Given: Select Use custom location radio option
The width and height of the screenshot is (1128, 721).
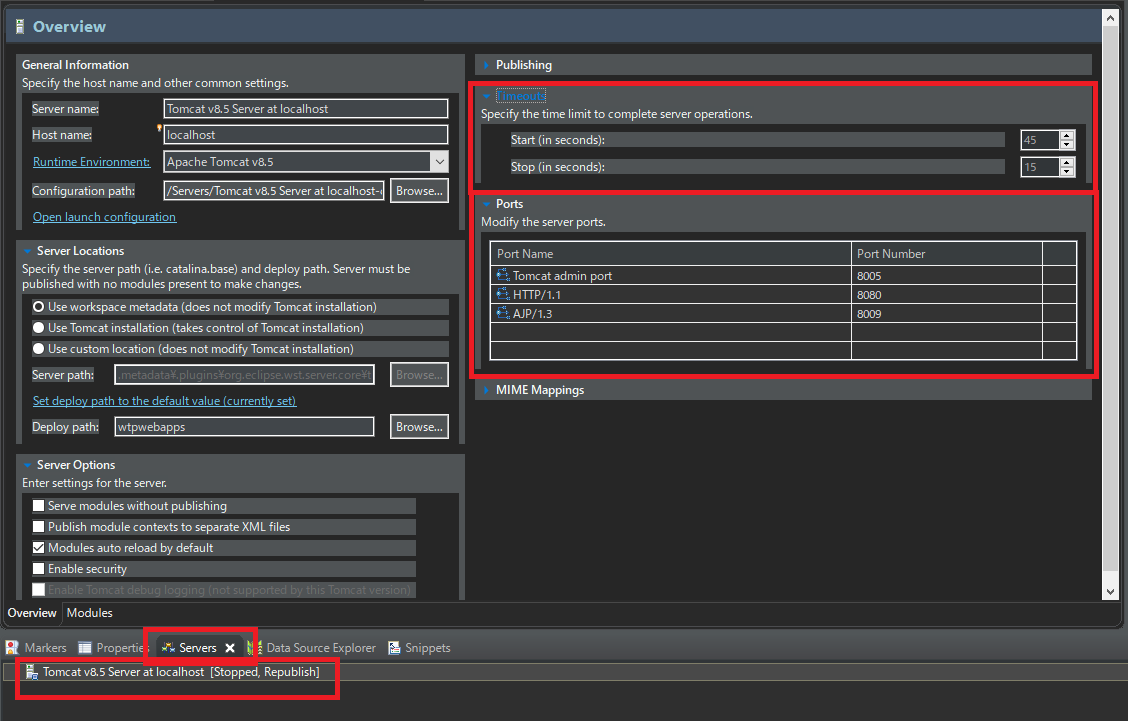Looking at the screenshot, I should (39, 348).
